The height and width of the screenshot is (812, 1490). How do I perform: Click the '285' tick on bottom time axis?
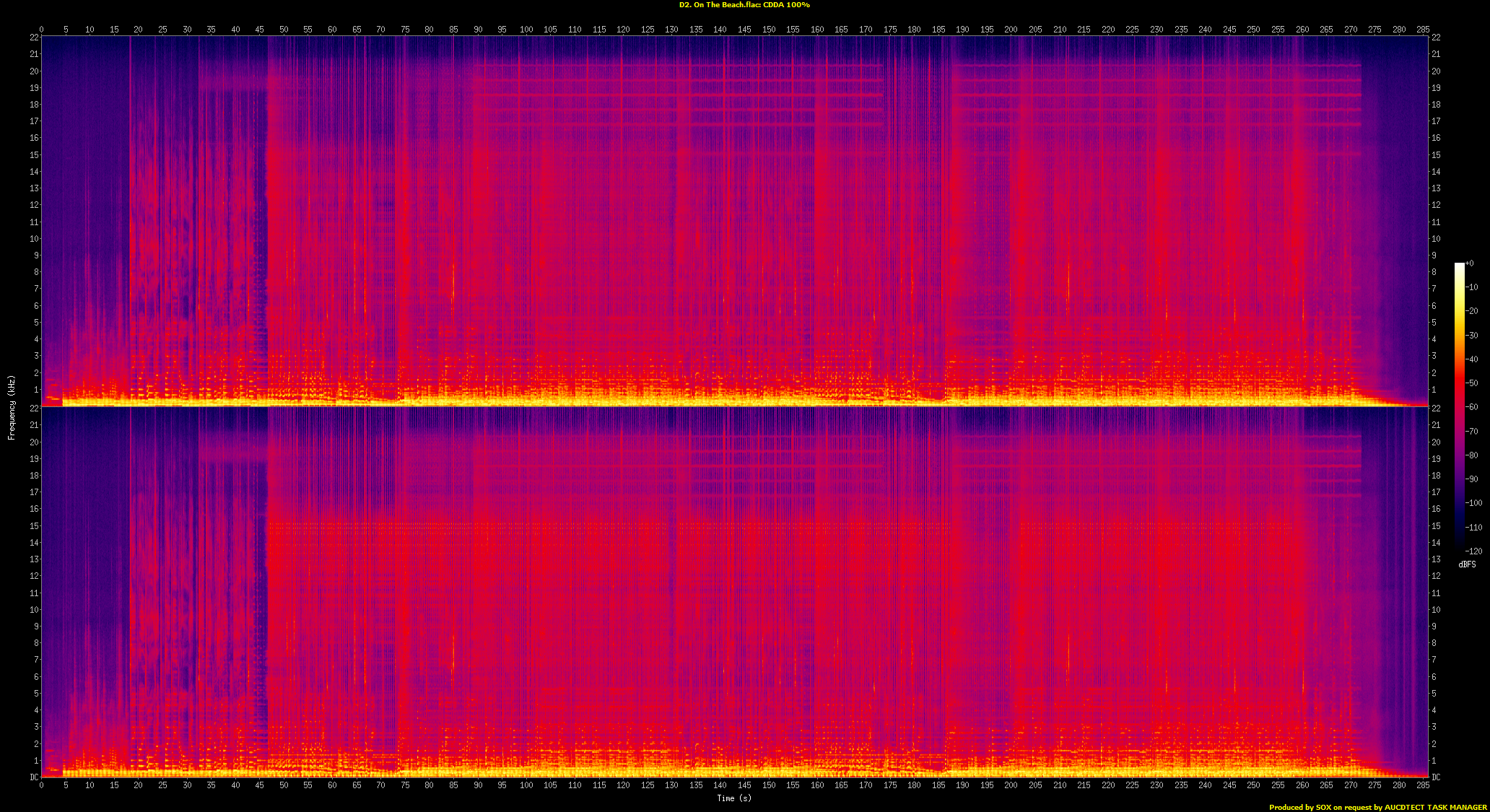(x=1423, y=785)
